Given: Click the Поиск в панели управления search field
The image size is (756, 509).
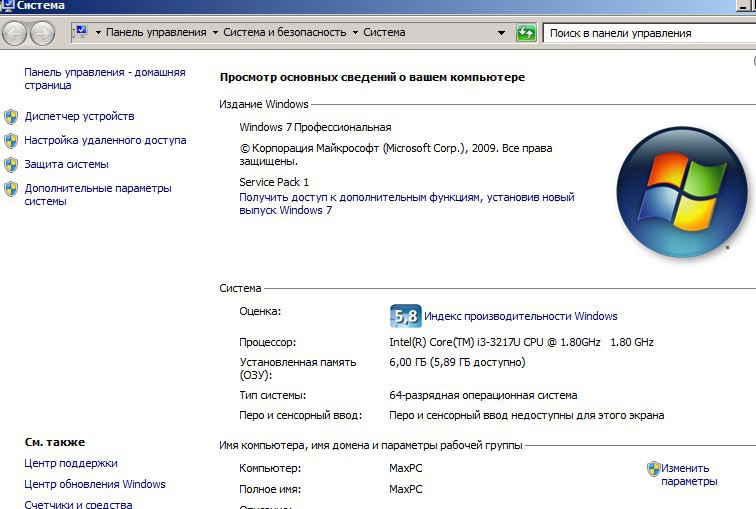Looking at the screenshot, I should pos(649,33).
